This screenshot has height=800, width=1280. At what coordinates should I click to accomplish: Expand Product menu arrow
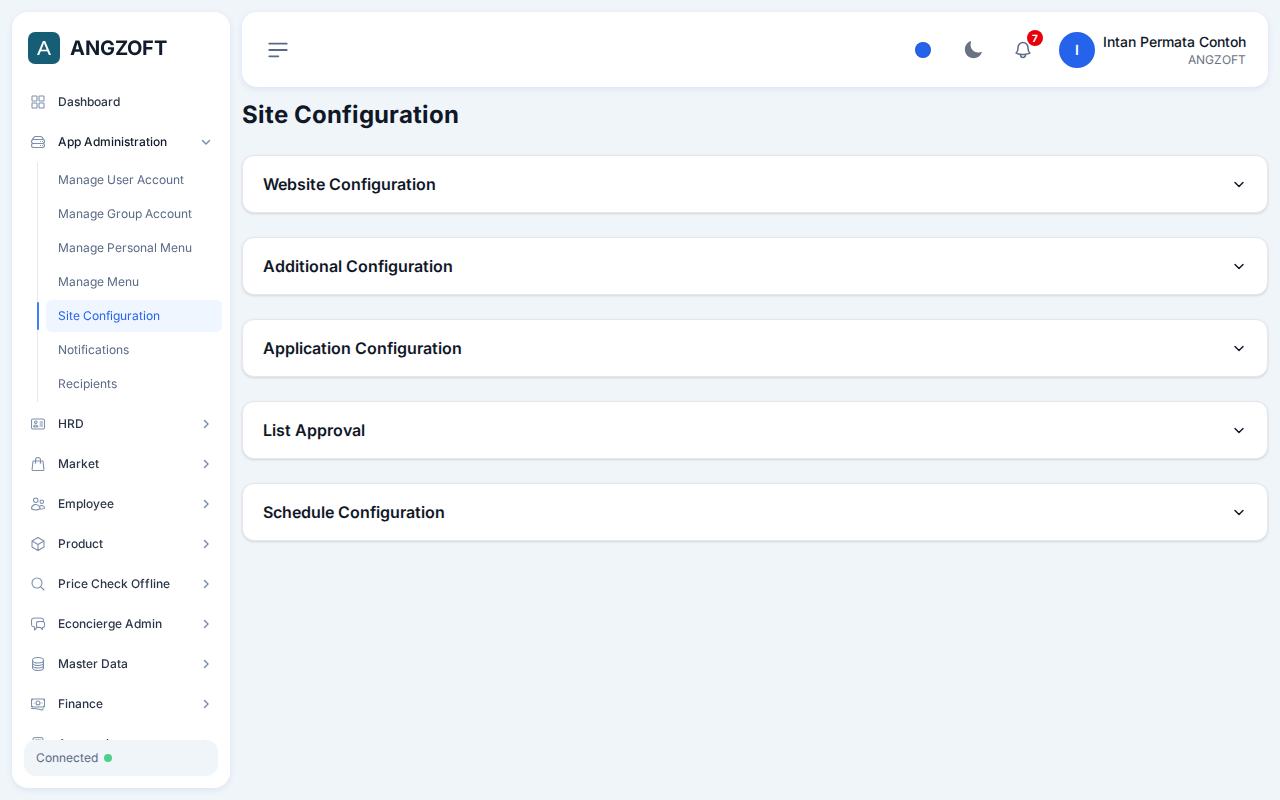[206, 544]
